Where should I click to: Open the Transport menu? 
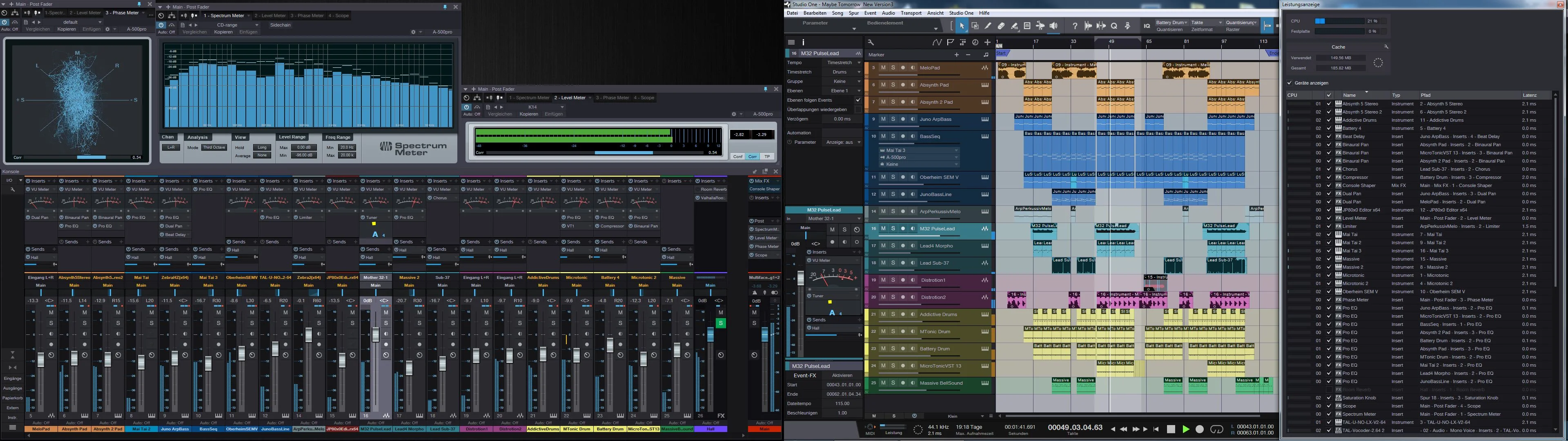point(911,13)
